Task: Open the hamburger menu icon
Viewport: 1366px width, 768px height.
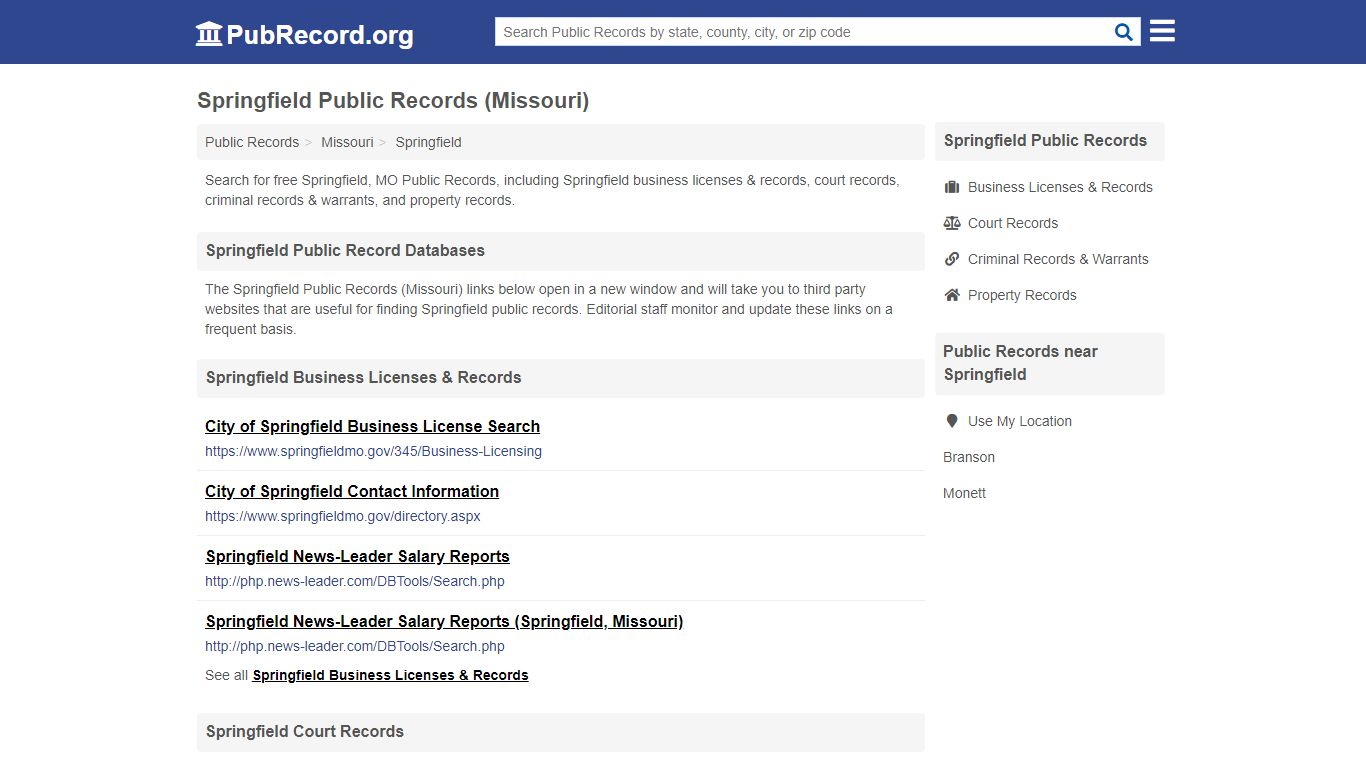Action: [1162, 31]
